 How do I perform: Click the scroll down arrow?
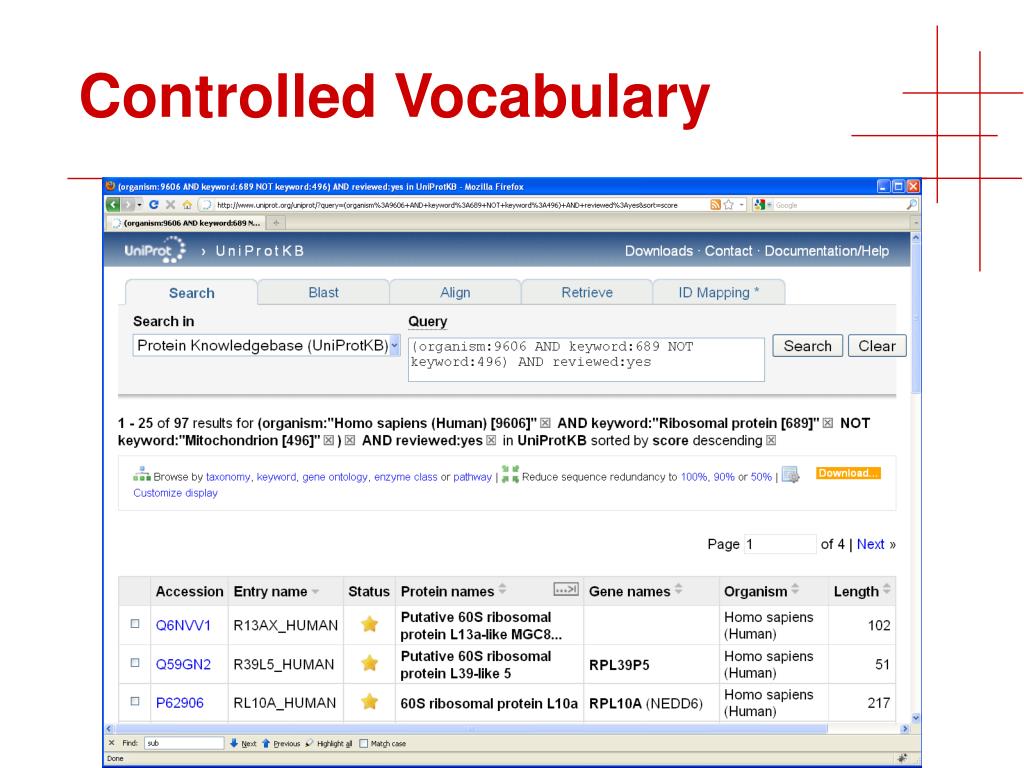[x=916, y=718]
